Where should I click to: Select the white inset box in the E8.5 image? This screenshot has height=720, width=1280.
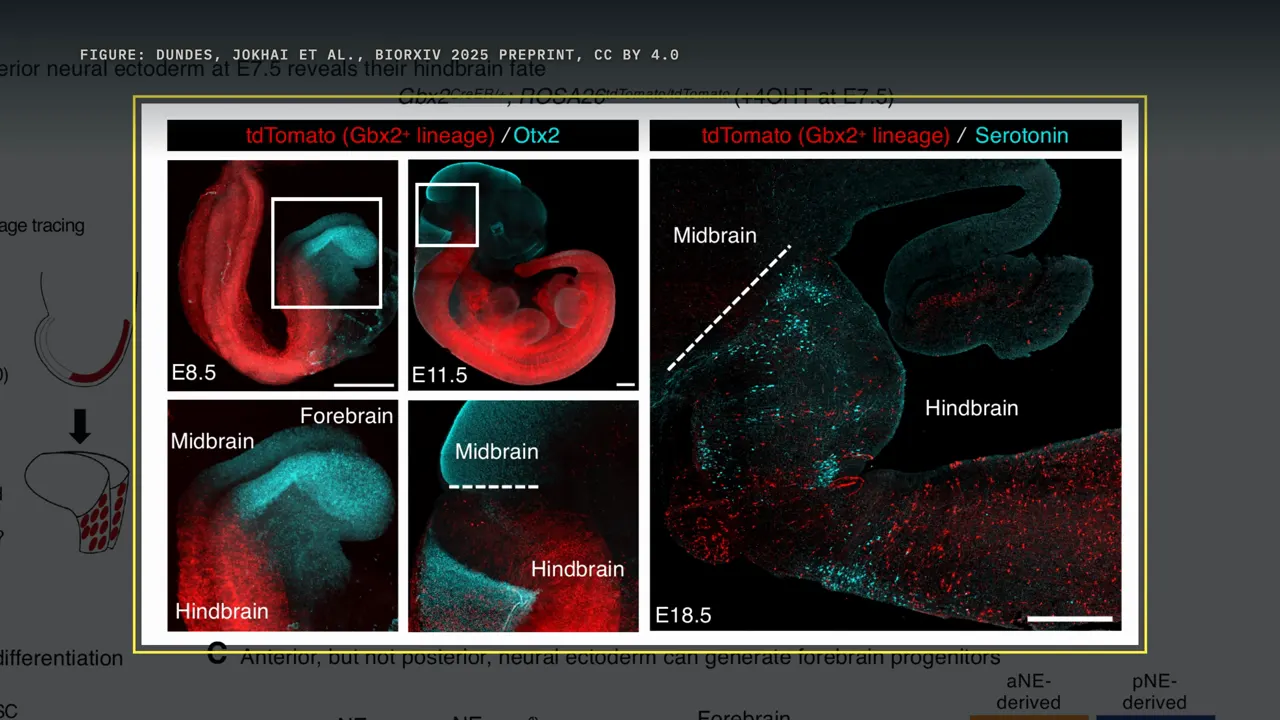(x=326, y=252)
